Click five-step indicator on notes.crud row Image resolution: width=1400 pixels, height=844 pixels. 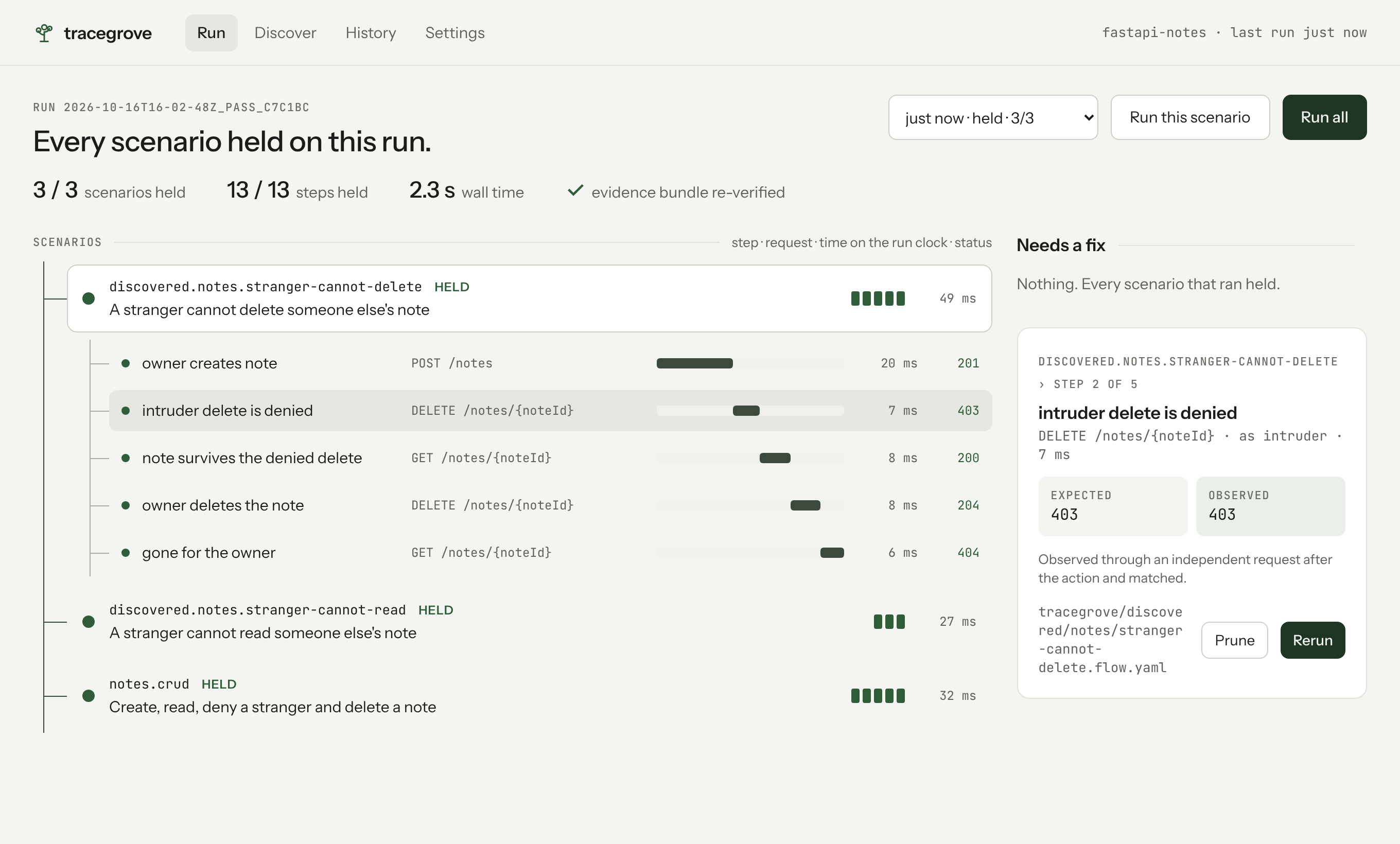pyautogui.click(x=878, y=696)
